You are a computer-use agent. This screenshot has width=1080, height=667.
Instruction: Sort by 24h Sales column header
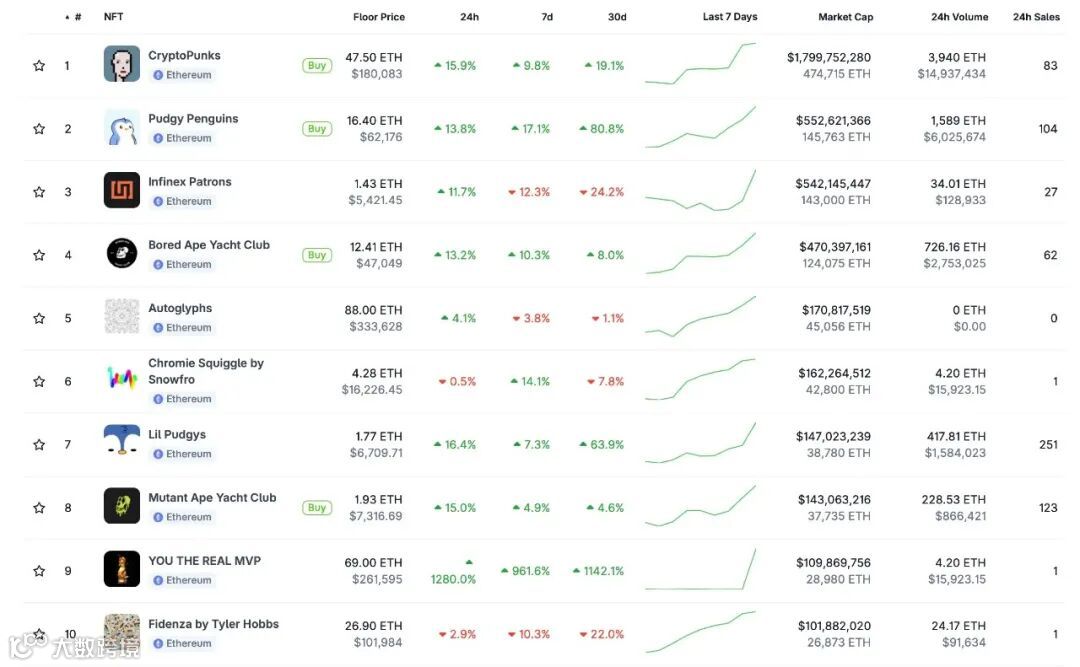coord(1035,17)
